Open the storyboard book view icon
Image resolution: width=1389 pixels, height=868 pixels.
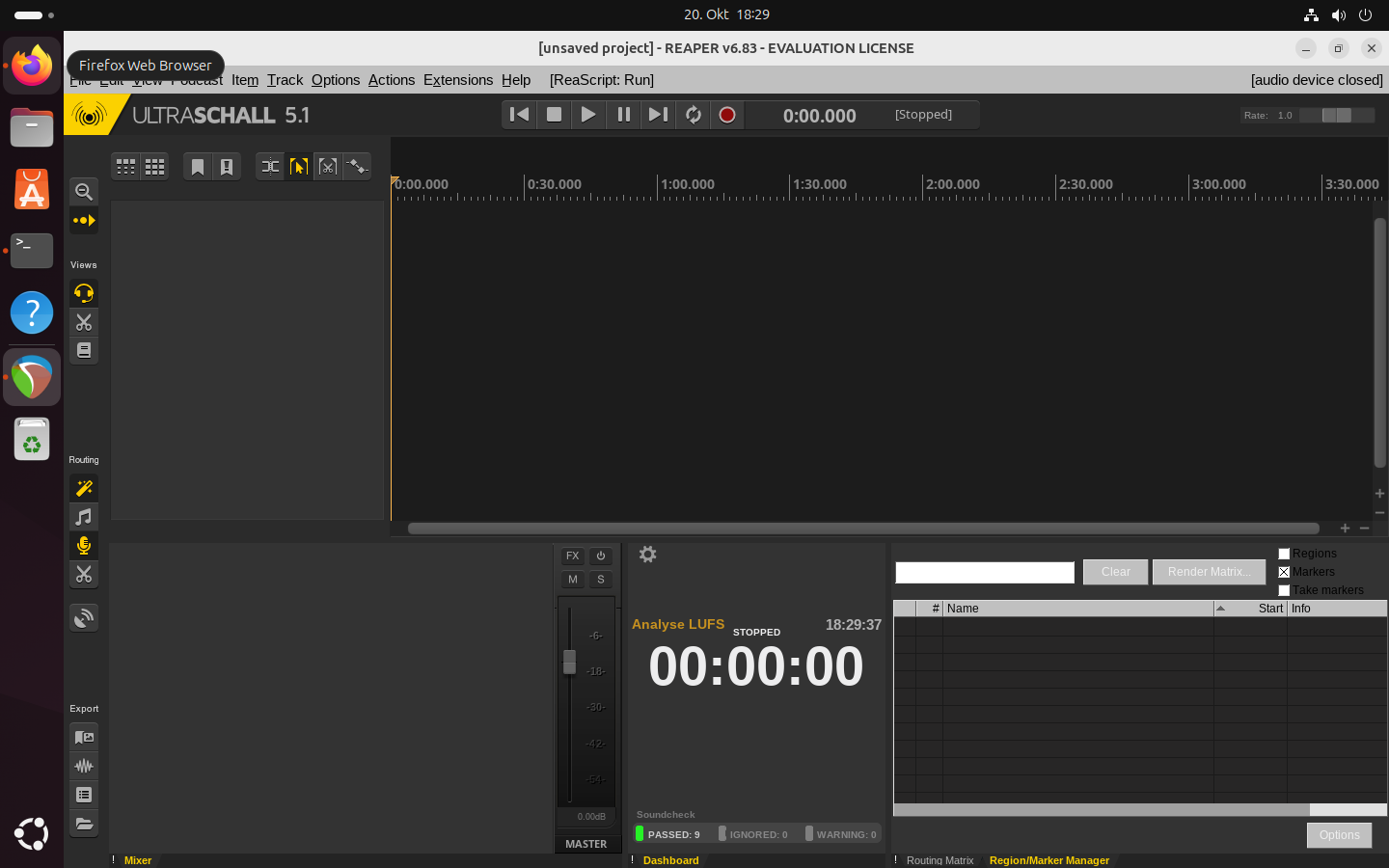point(84,350)
